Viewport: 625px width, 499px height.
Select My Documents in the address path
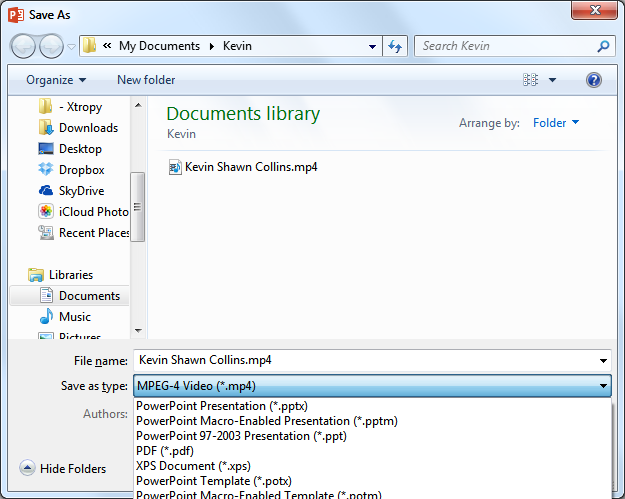[x=159, y=46]
